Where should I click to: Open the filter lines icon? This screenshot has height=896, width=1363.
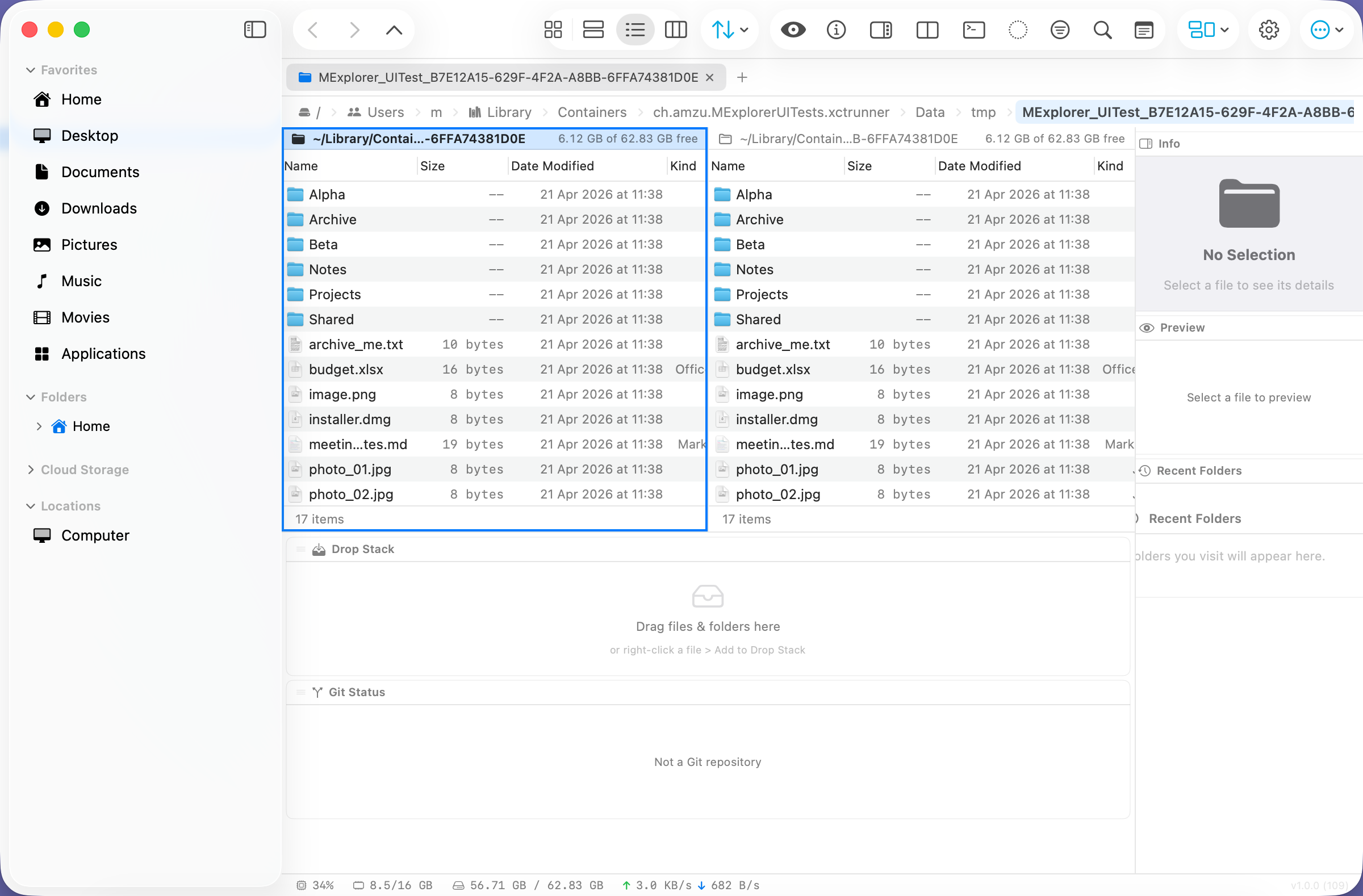tap(1060, 29)
